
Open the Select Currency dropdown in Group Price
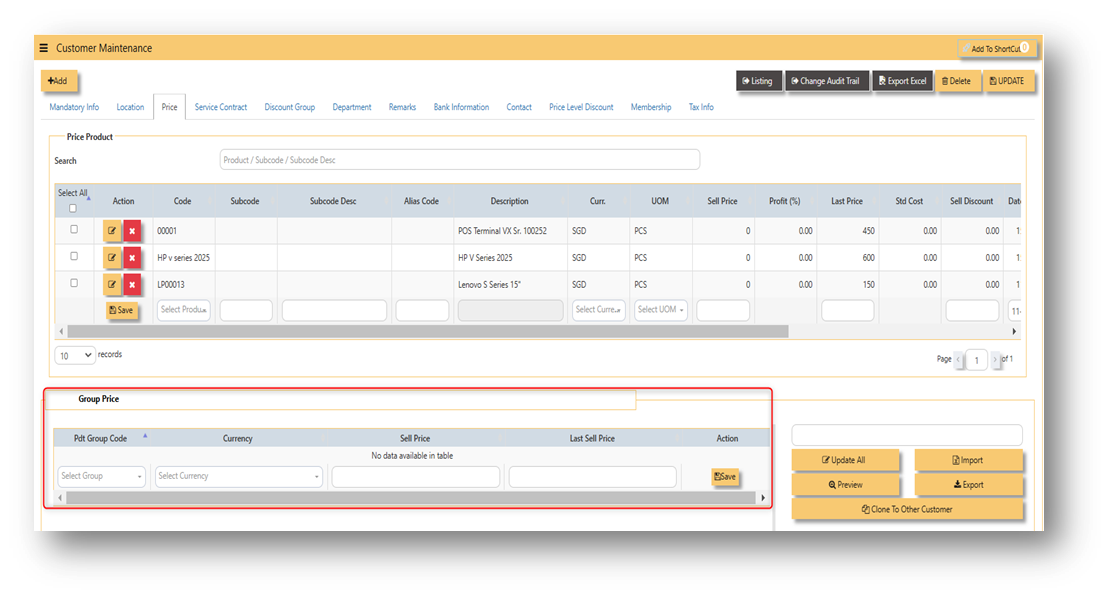click(239, 477)
